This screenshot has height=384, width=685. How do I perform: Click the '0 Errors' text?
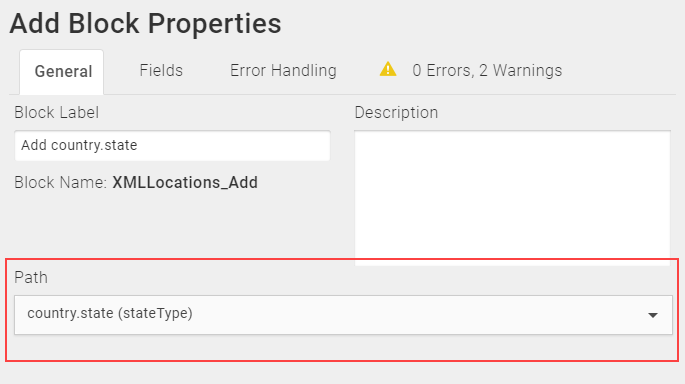coord(442,70)
